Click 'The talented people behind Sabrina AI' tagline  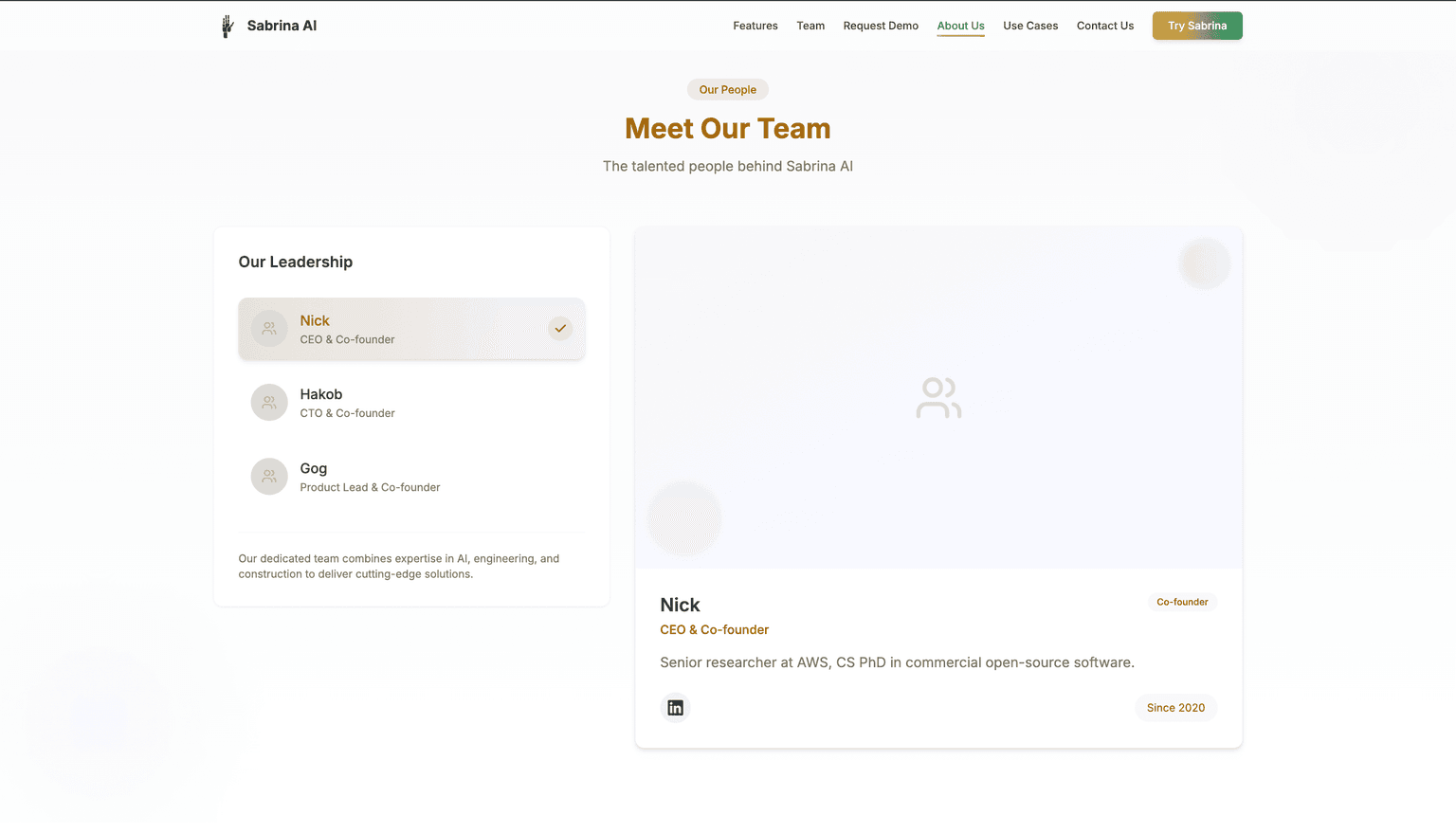pyautogui.click(x=728, y=166)
